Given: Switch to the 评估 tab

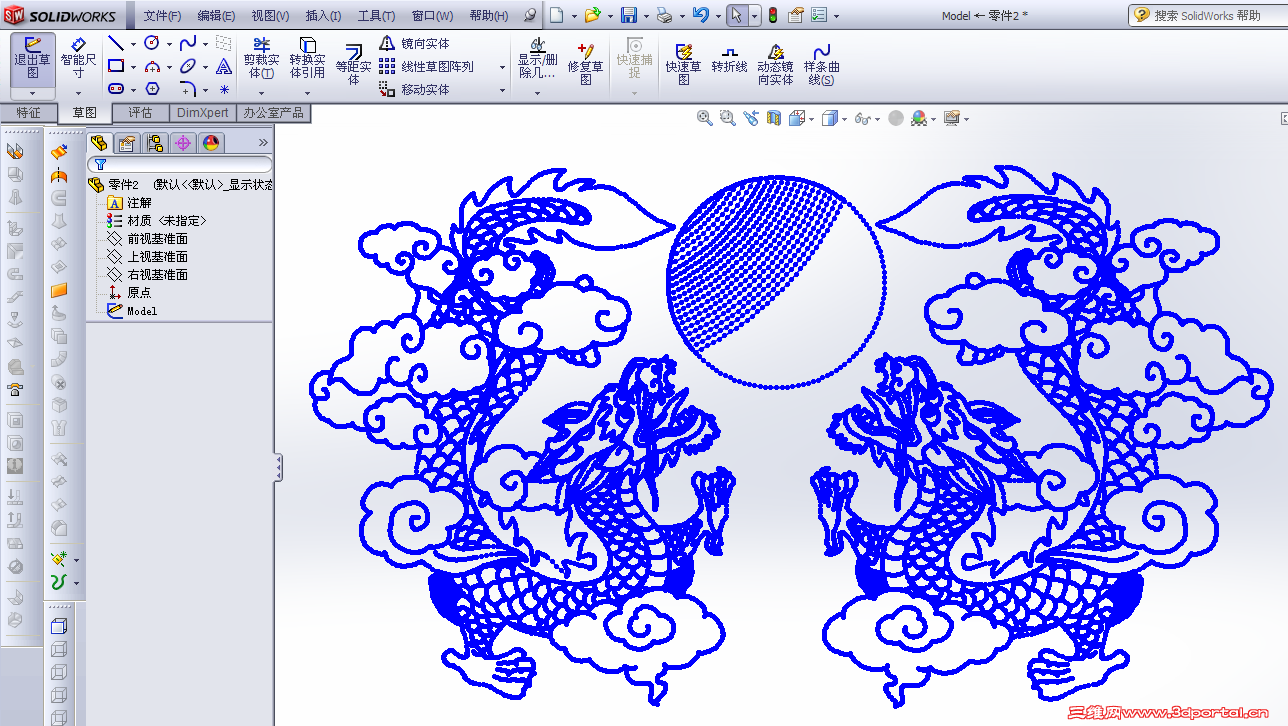Looking at the screenshot, I should 141,113.
